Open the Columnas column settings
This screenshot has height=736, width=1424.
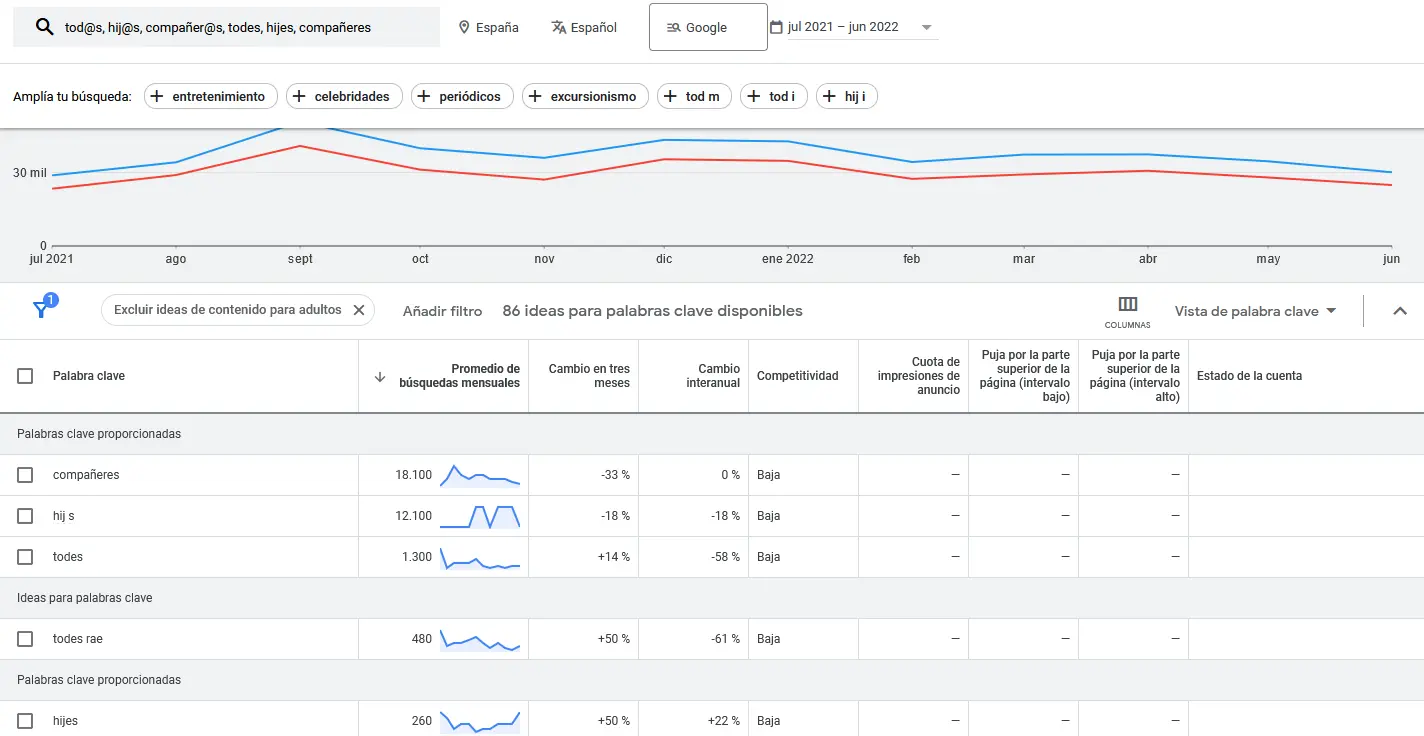1128,311
